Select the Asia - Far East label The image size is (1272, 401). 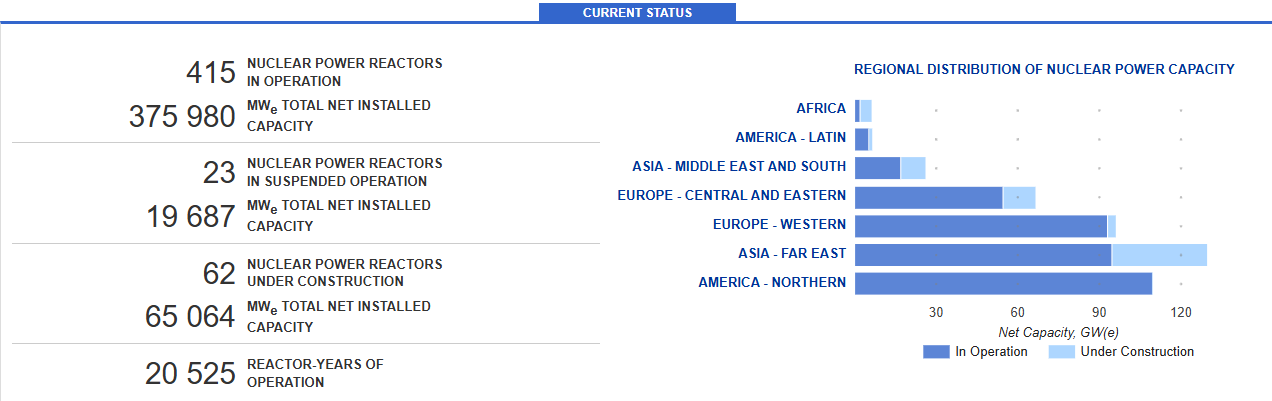point(792,254)
